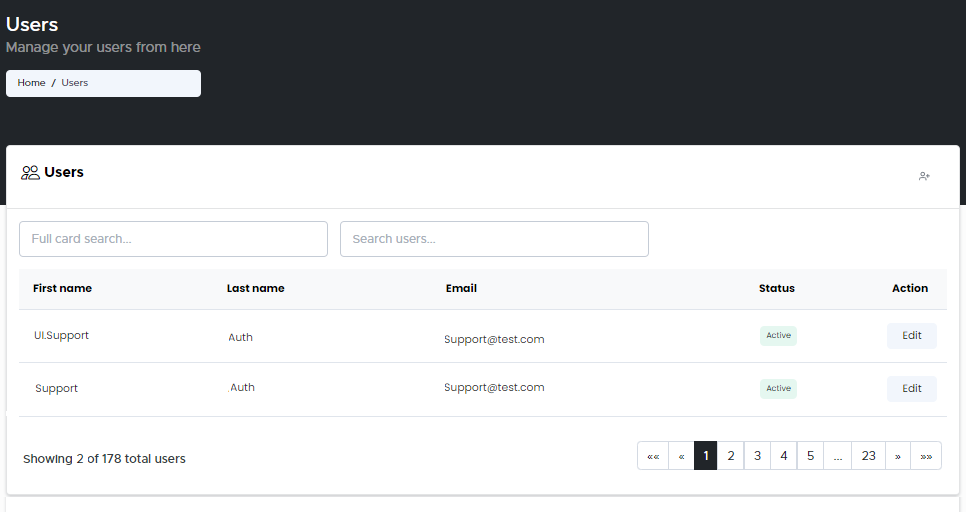Jump to last page using double-right arrows

[926, 456]
